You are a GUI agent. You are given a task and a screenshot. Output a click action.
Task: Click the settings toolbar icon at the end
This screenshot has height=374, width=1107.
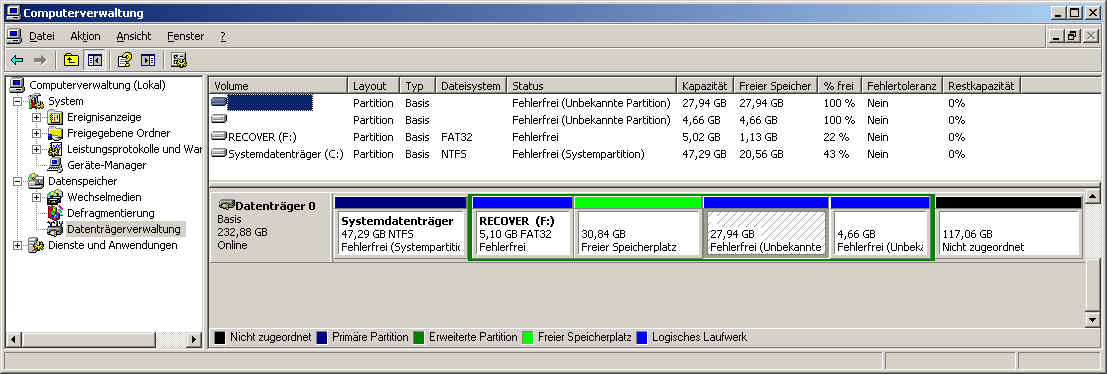[179, 61]
